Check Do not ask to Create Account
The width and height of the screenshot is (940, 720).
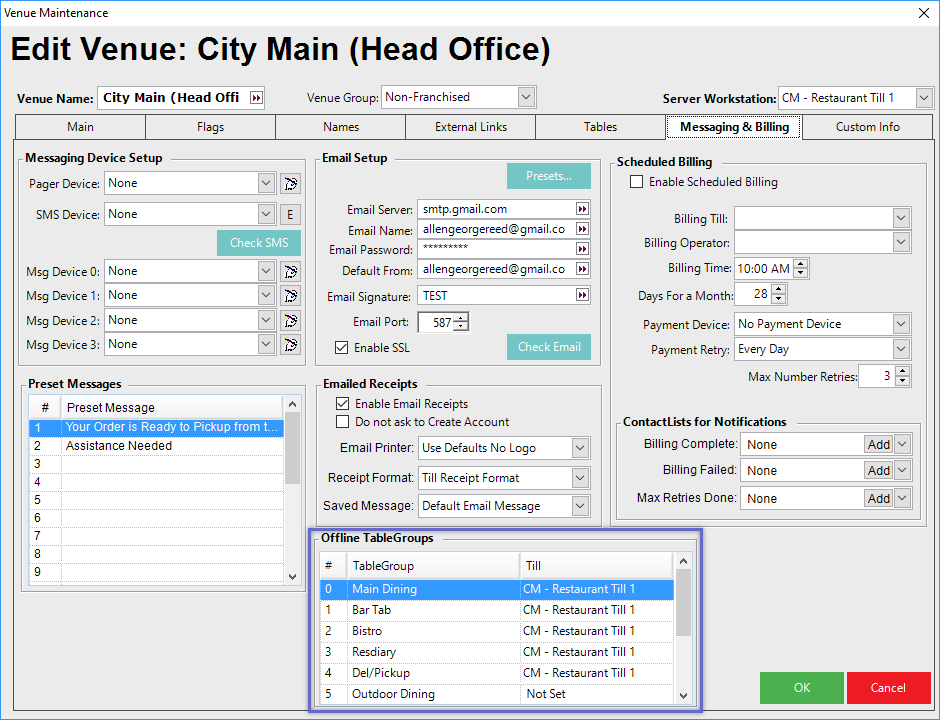coord(342,422)
